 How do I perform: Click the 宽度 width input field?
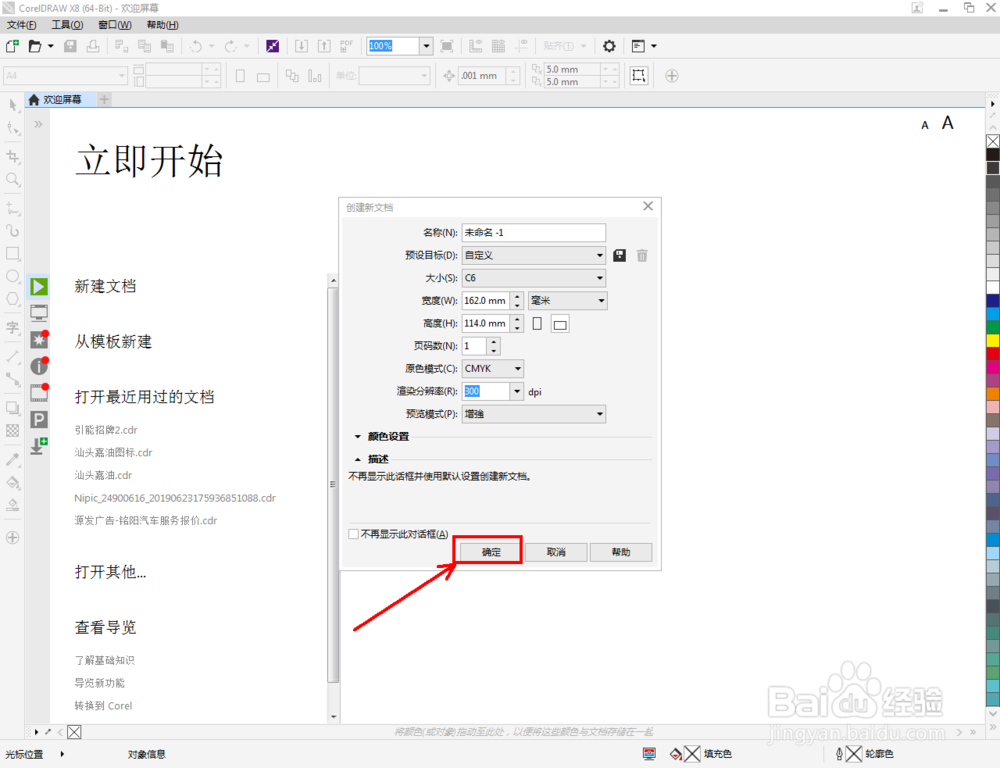click(x=485, y=300)
